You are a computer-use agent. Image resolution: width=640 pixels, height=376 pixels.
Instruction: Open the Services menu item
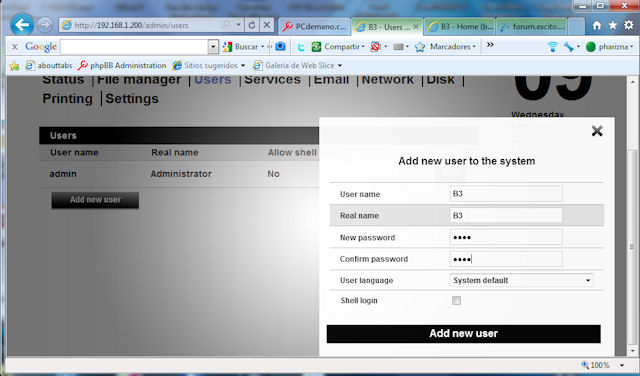coord(272,80)
